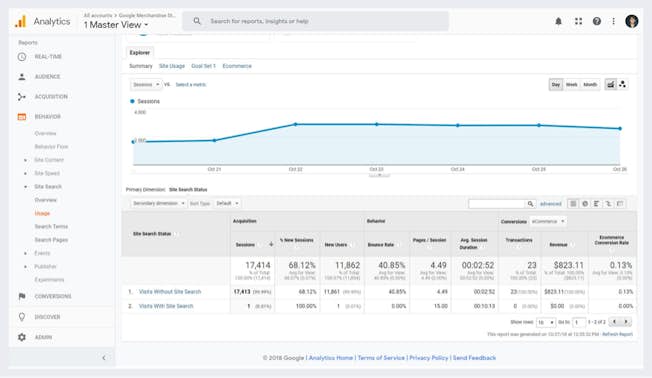Screen dimensions: 652x378
Task: Open the user account avatar
Action: [x=632, y=21]
